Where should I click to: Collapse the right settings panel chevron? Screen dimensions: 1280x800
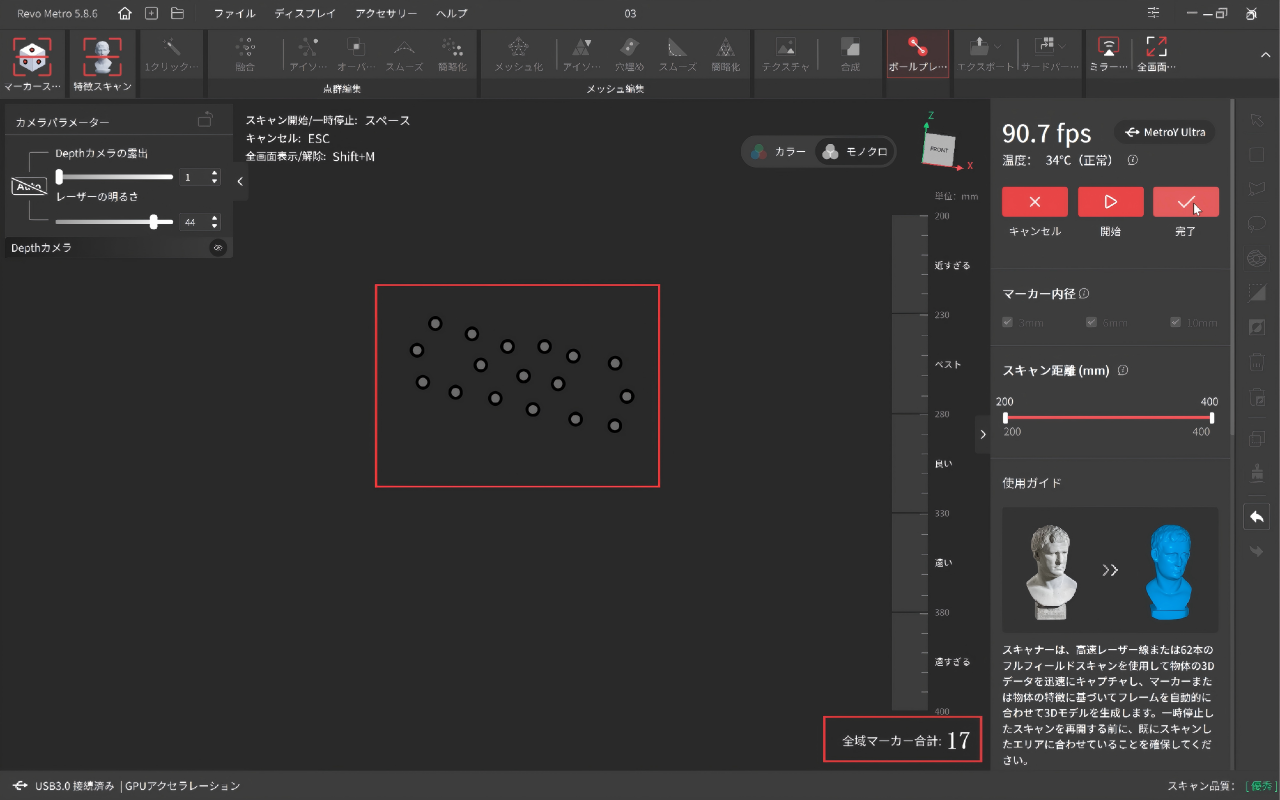point(983,434)
